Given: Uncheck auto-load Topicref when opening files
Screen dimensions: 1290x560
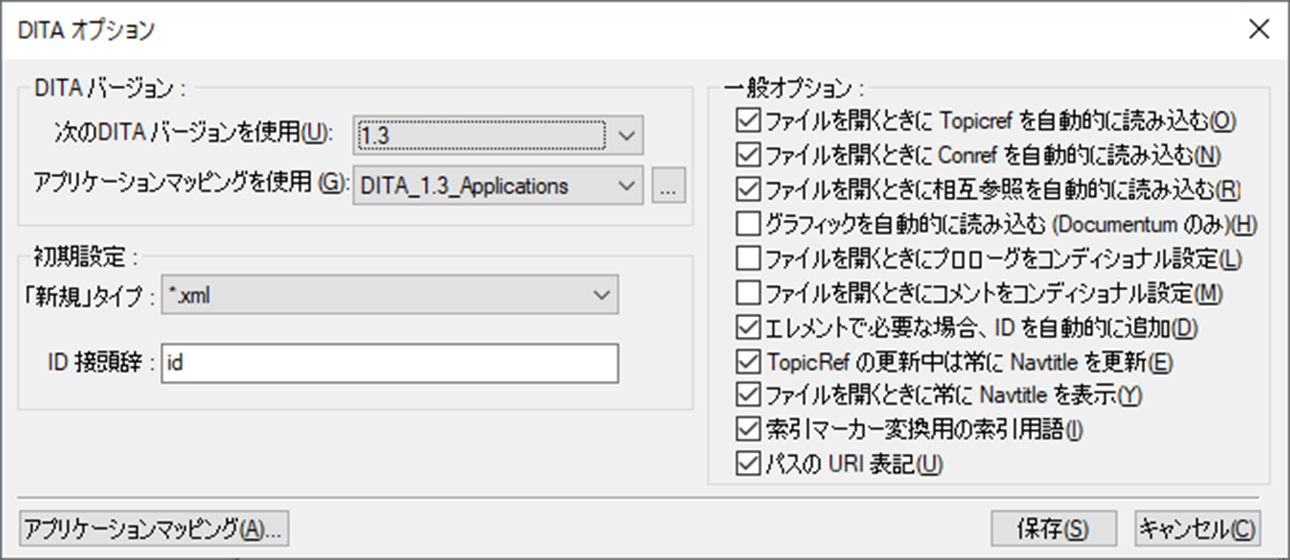Looking at the screenshot, I should click(748, 121).
